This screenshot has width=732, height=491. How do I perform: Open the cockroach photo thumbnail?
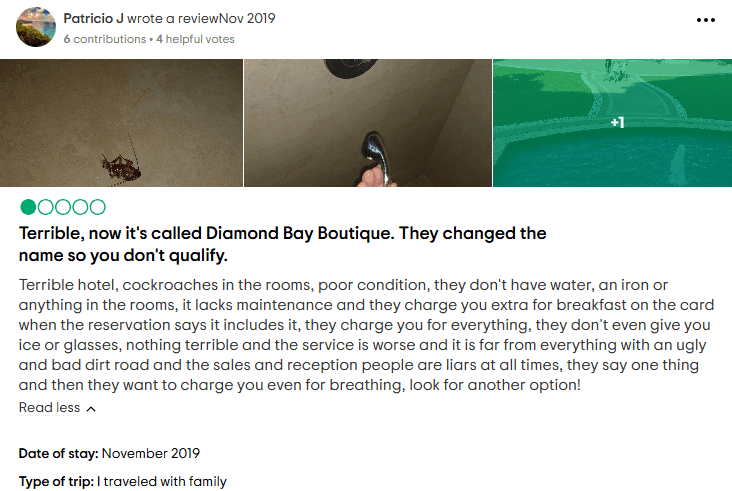(x=121, y=123)
